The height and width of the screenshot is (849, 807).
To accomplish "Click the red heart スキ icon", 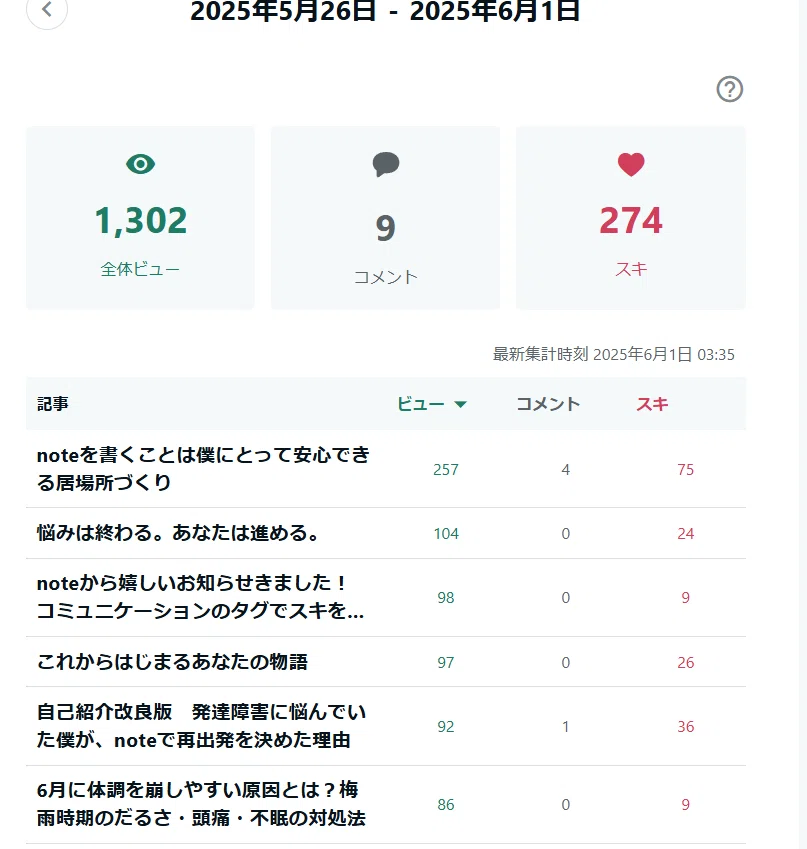I will (631, 165).
